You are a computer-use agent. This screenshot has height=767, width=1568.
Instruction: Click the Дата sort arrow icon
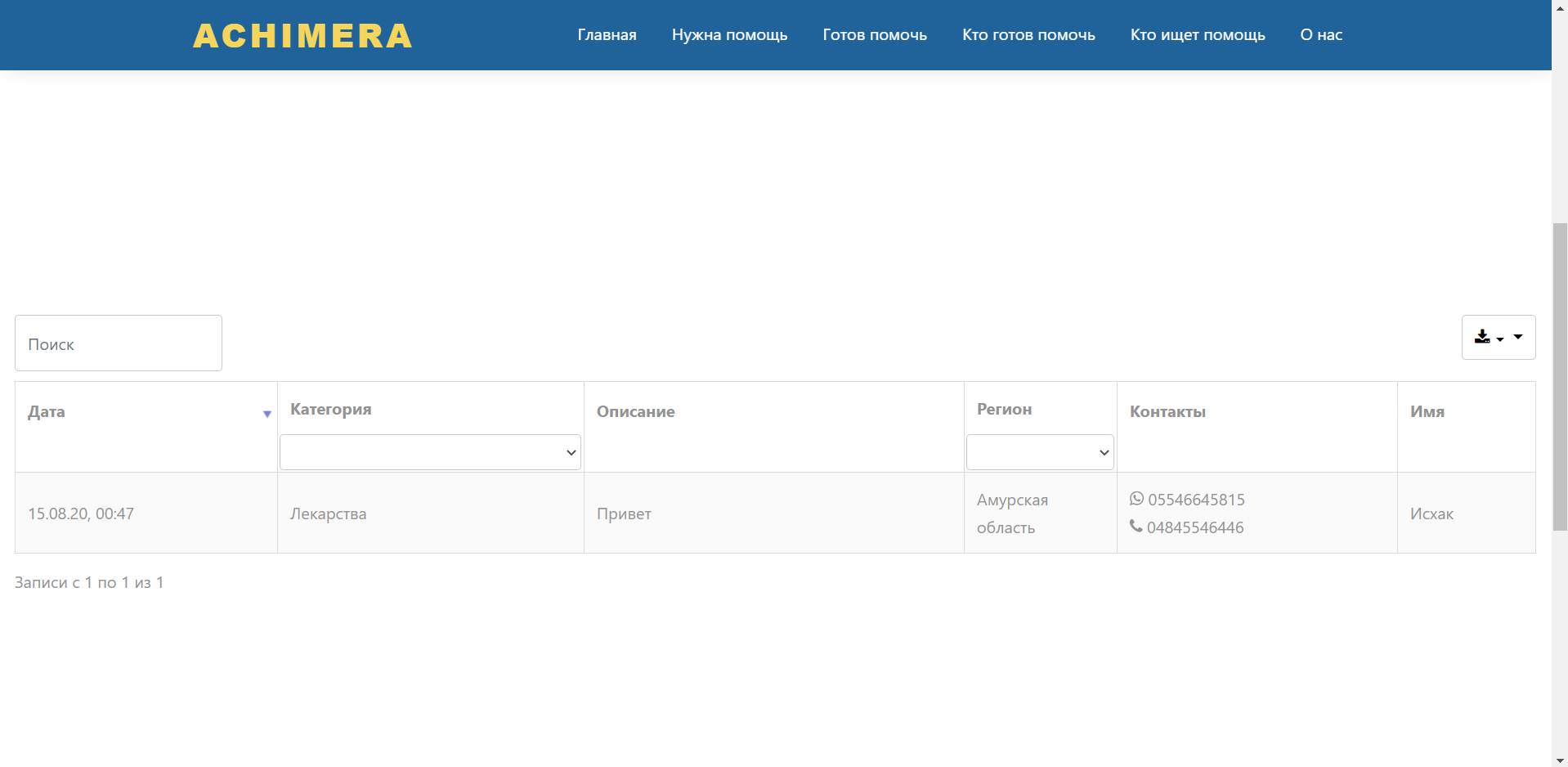coord(267,415)
